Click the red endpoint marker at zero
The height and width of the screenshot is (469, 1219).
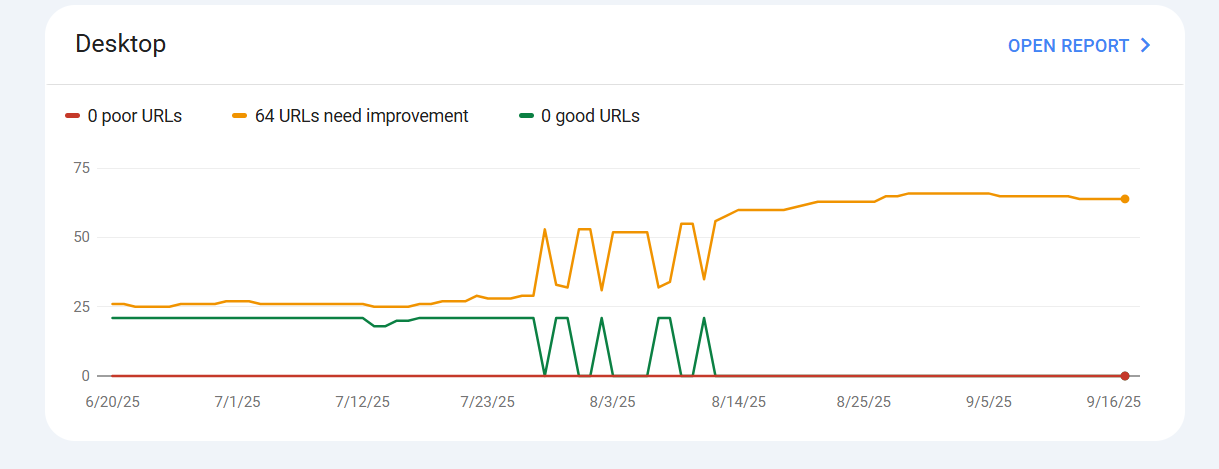(x=1125, y=376)
